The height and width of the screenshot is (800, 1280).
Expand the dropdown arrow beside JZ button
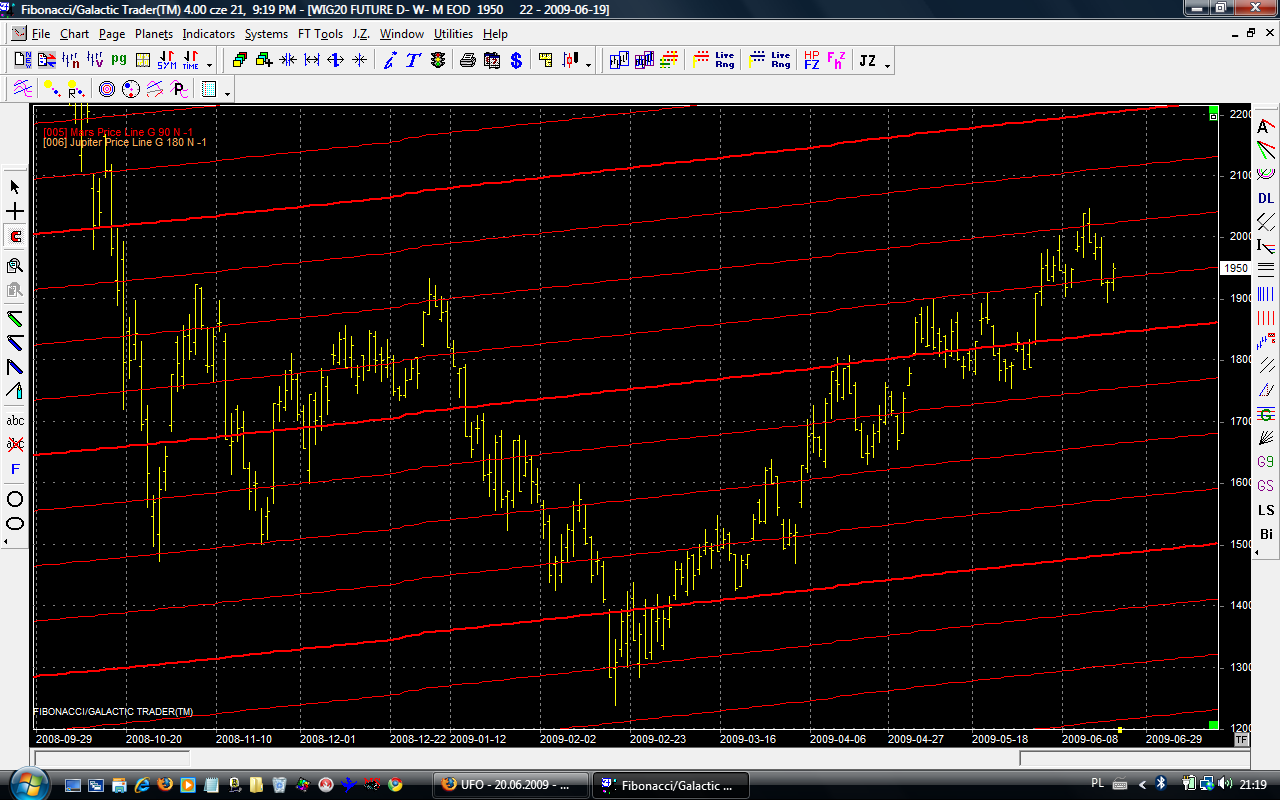(887, 65)
